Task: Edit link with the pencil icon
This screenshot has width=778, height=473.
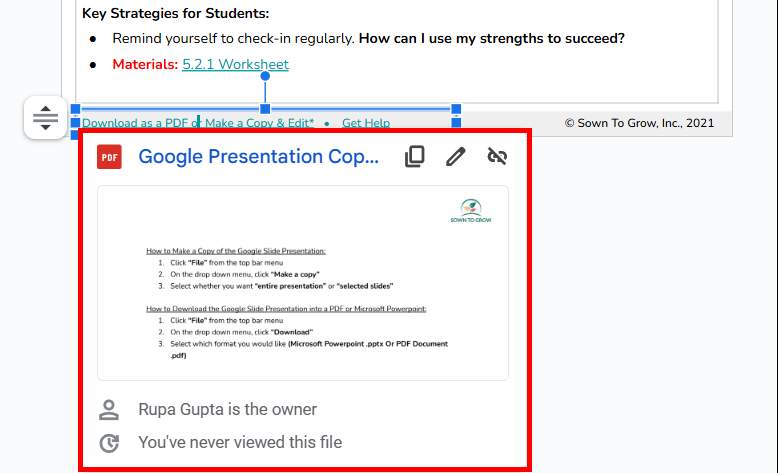Action: pos(455,157)
